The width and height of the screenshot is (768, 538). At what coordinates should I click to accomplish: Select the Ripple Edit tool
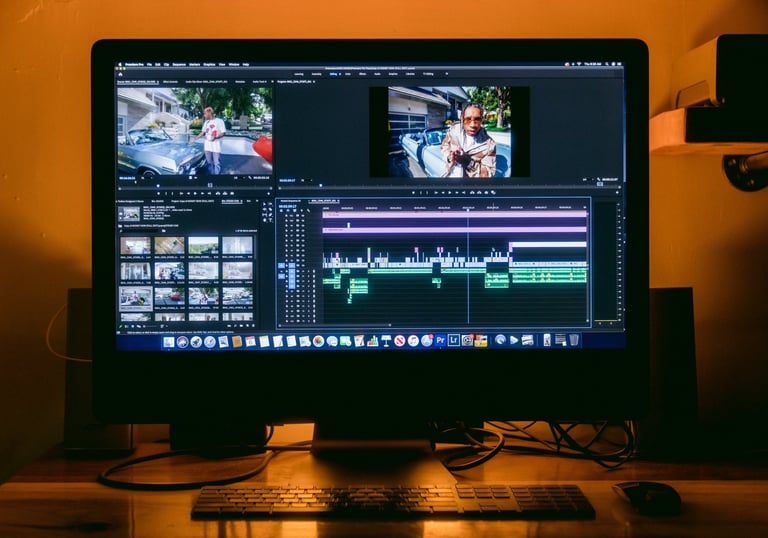pos(264,209)
